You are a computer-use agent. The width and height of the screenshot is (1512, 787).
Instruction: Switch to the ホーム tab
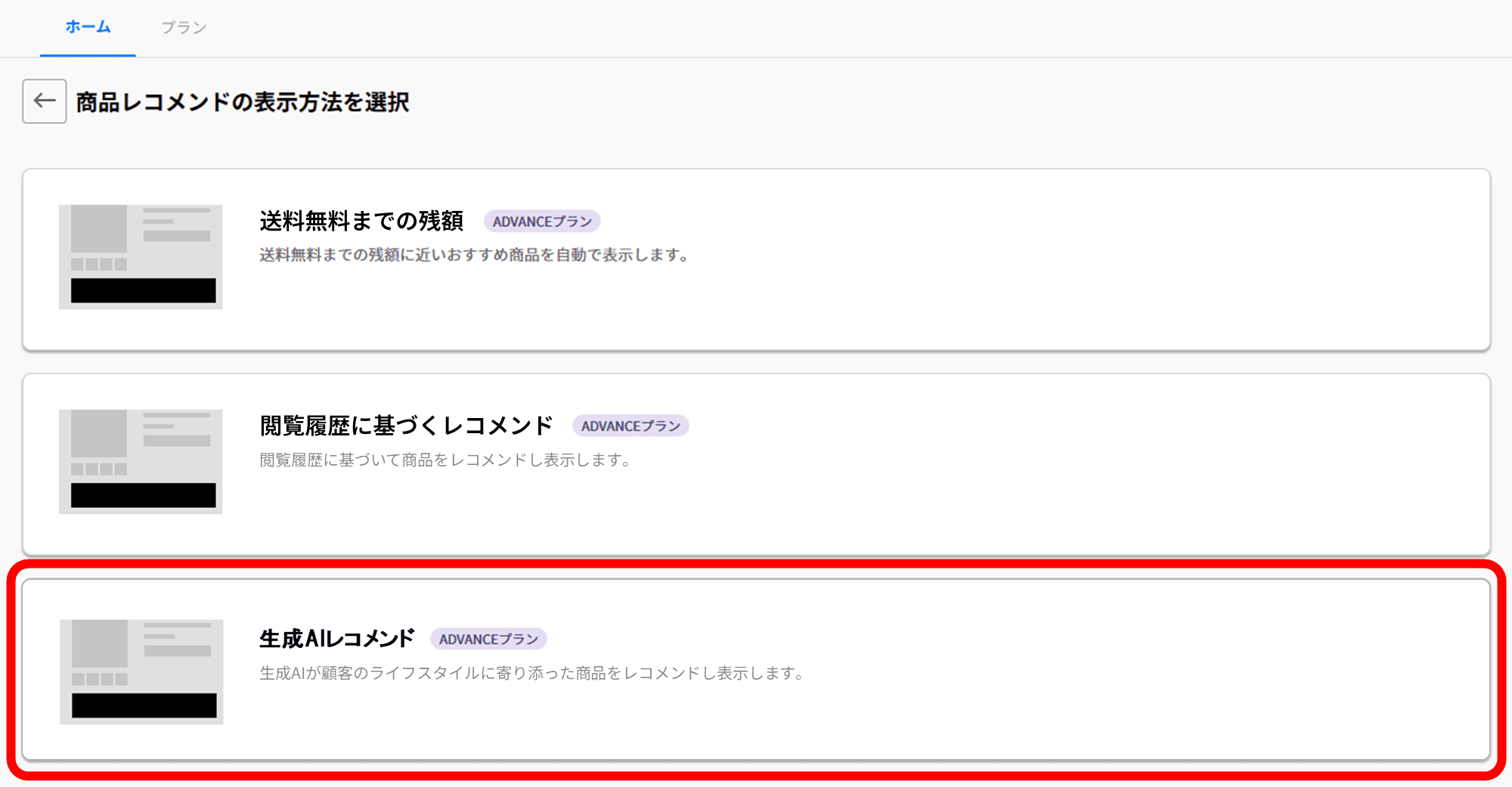(88, 27)
